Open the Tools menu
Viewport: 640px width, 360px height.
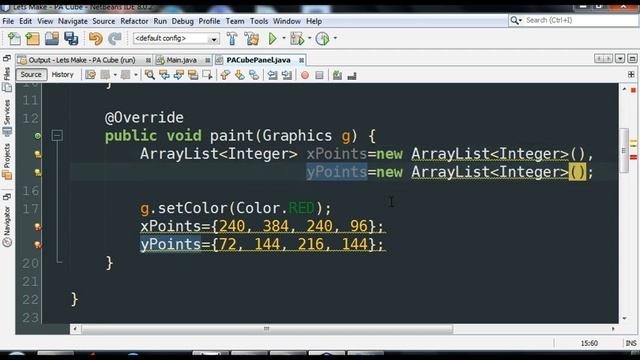point(259,21)
